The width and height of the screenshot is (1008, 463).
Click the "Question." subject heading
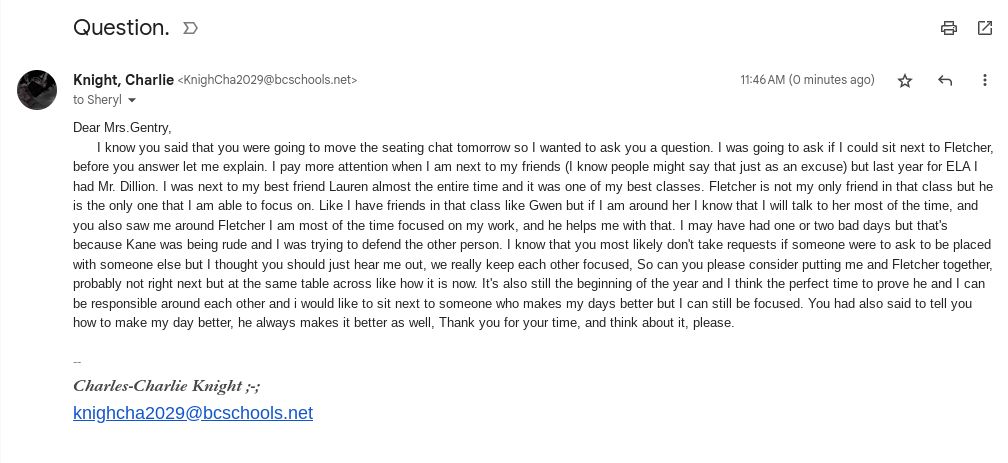coord(121,28)
